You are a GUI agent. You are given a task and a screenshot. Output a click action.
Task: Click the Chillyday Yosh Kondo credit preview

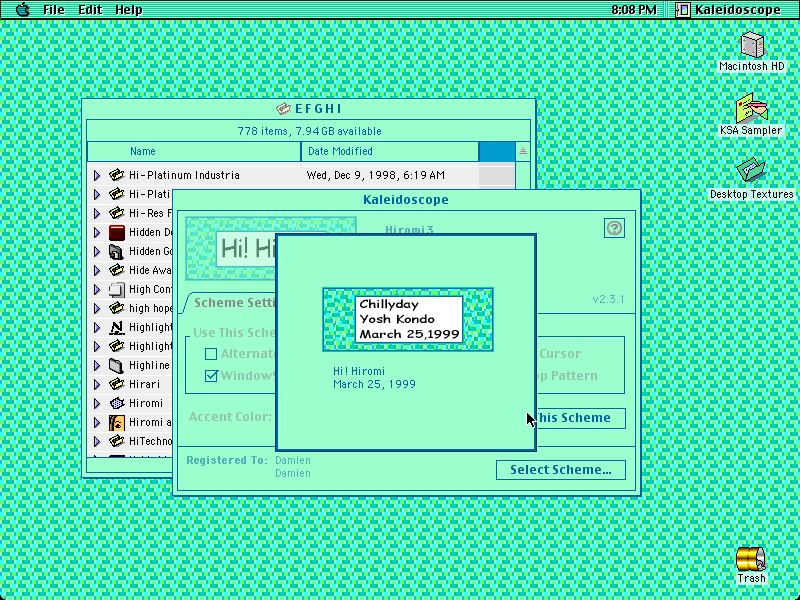click(x=409, y=319)
